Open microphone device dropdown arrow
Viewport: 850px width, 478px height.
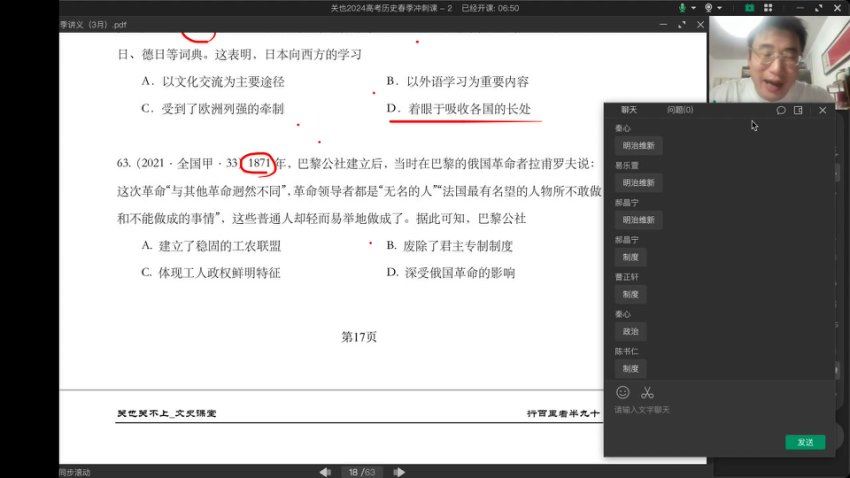pyautogui.click(x=694, y=7)
